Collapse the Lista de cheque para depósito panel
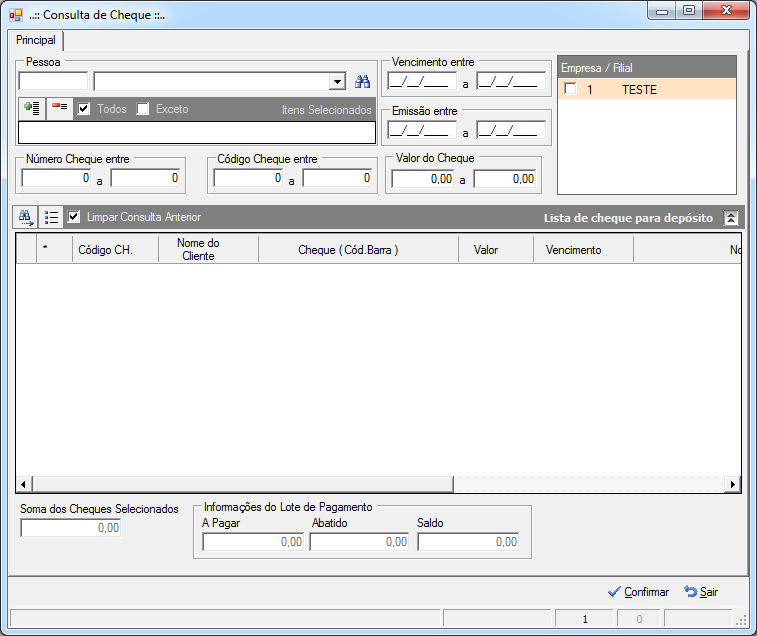The image size is (757, 636). (730, 218)
